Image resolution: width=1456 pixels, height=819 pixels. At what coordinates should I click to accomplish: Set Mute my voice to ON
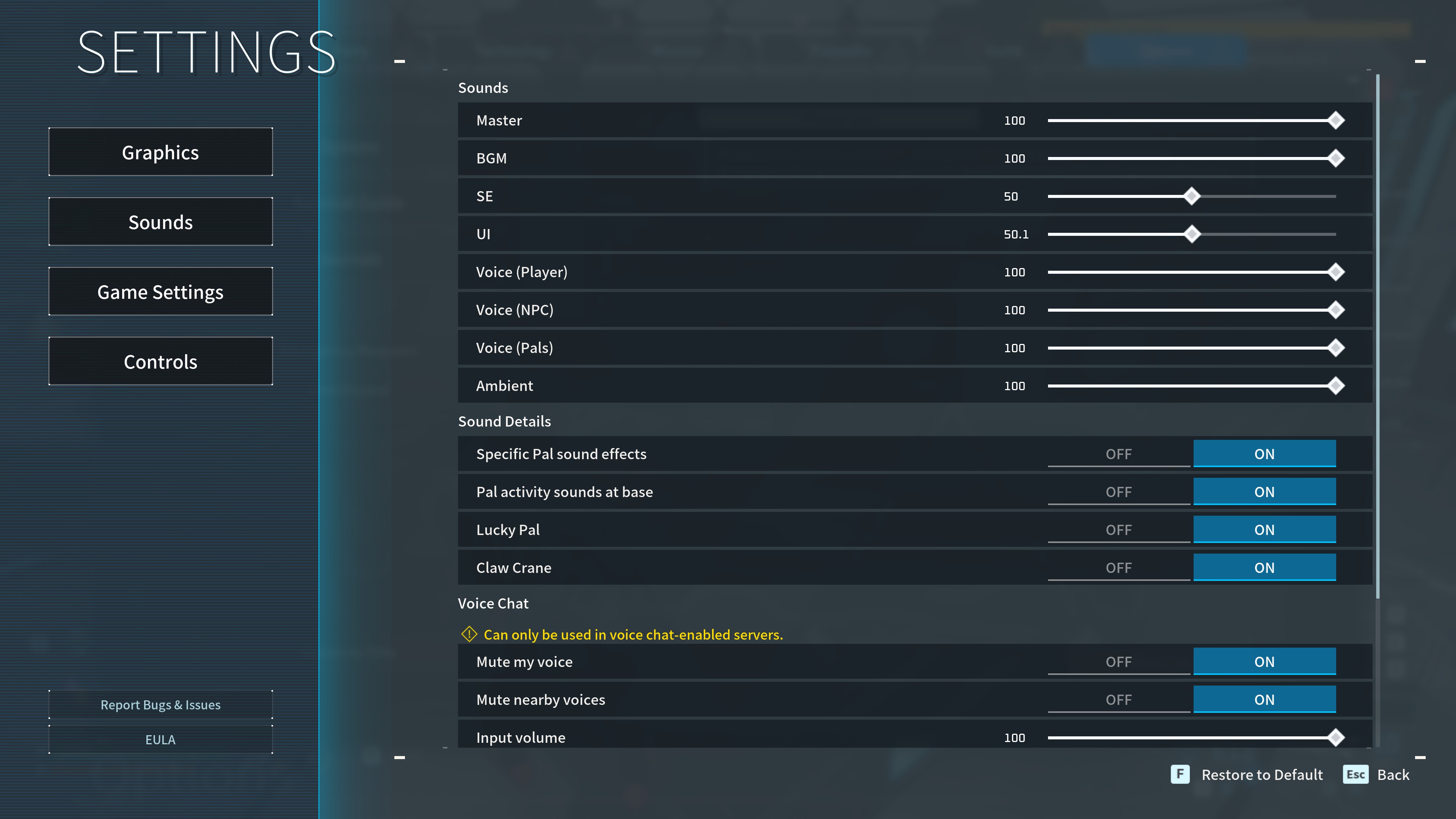click(1265, 662)
